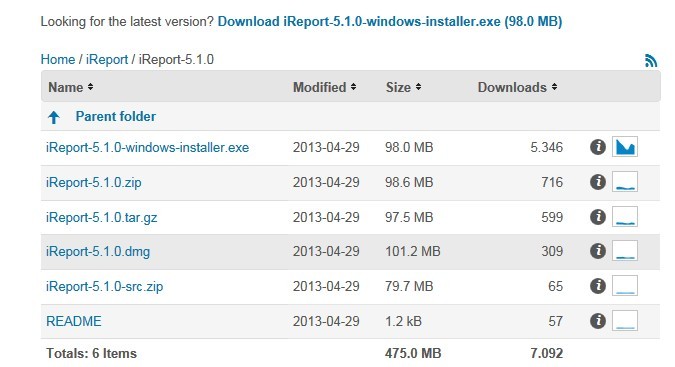Open the RSS feed icon

click(x=651, y=61)
